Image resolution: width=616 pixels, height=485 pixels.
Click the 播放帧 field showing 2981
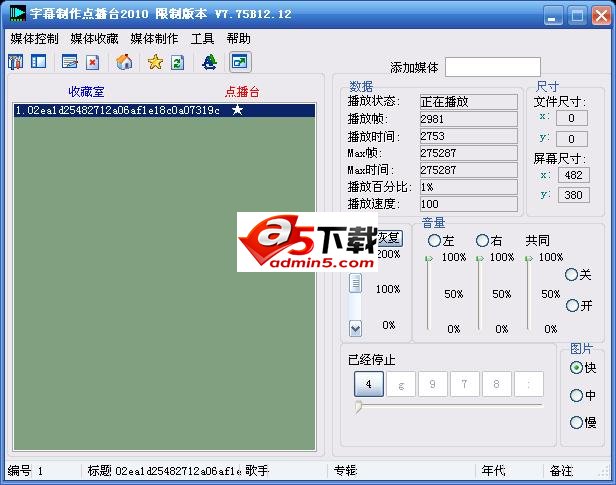pyautogui.click(x=469, y=119)
